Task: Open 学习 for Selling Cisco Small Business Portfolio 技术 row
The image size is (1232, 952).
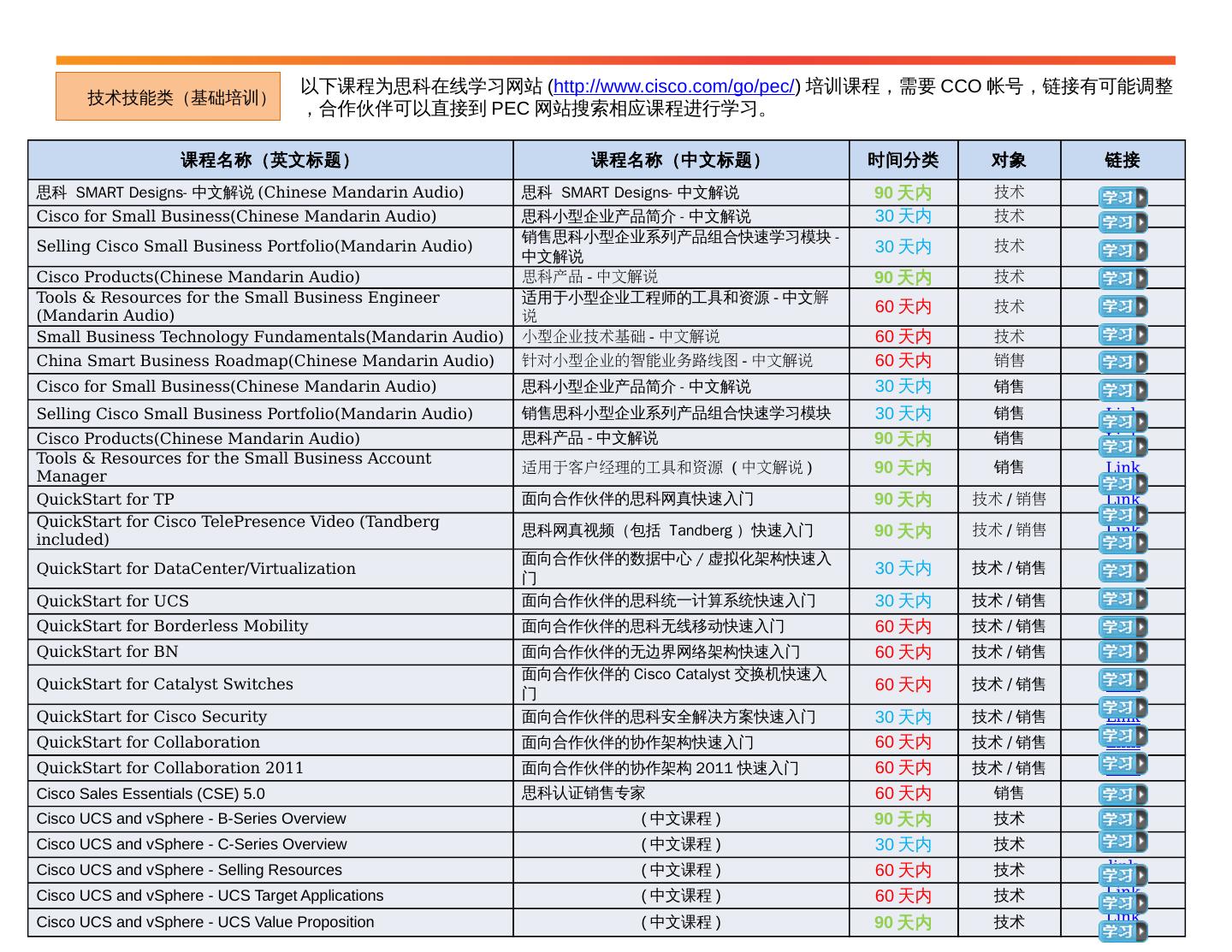Action: point(1122,251)
